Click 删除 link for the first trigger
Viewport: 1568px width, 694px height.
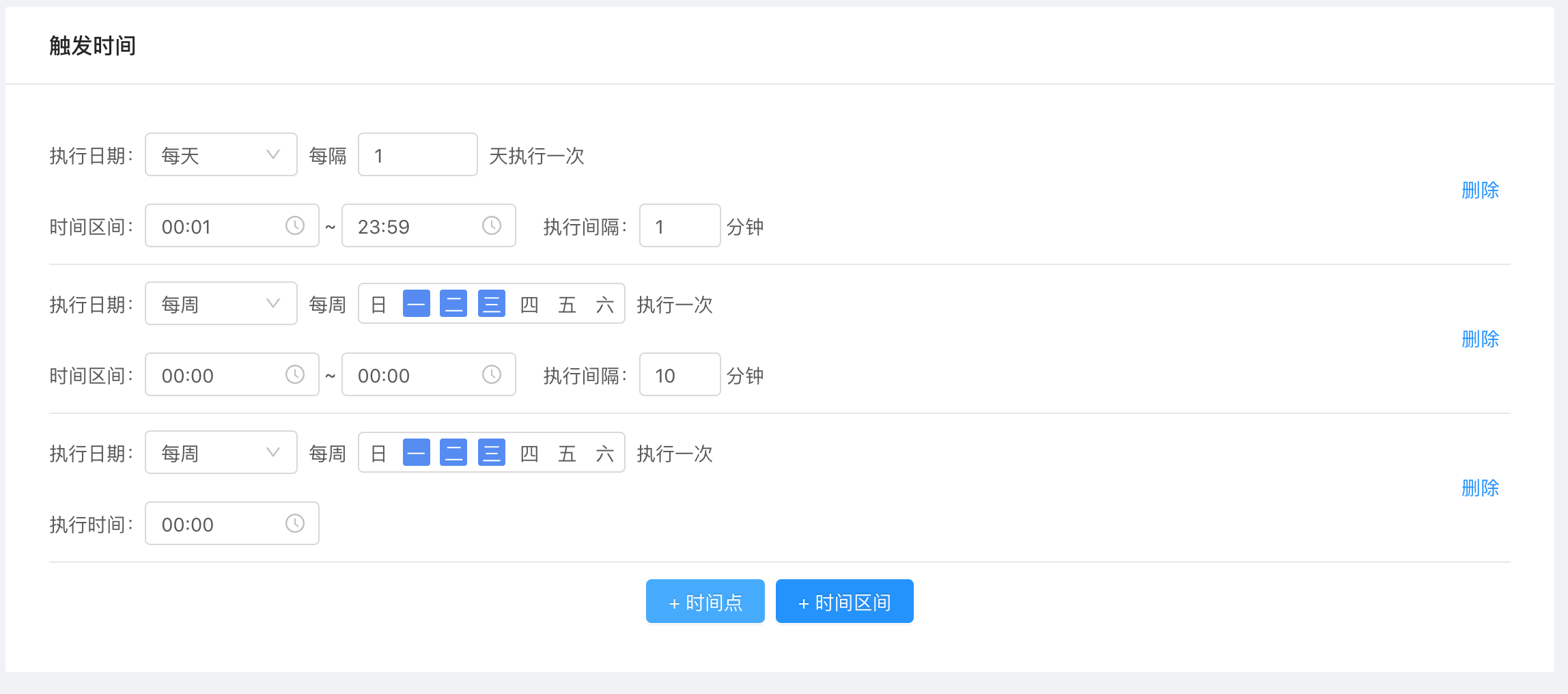(x=1480, y=190)
